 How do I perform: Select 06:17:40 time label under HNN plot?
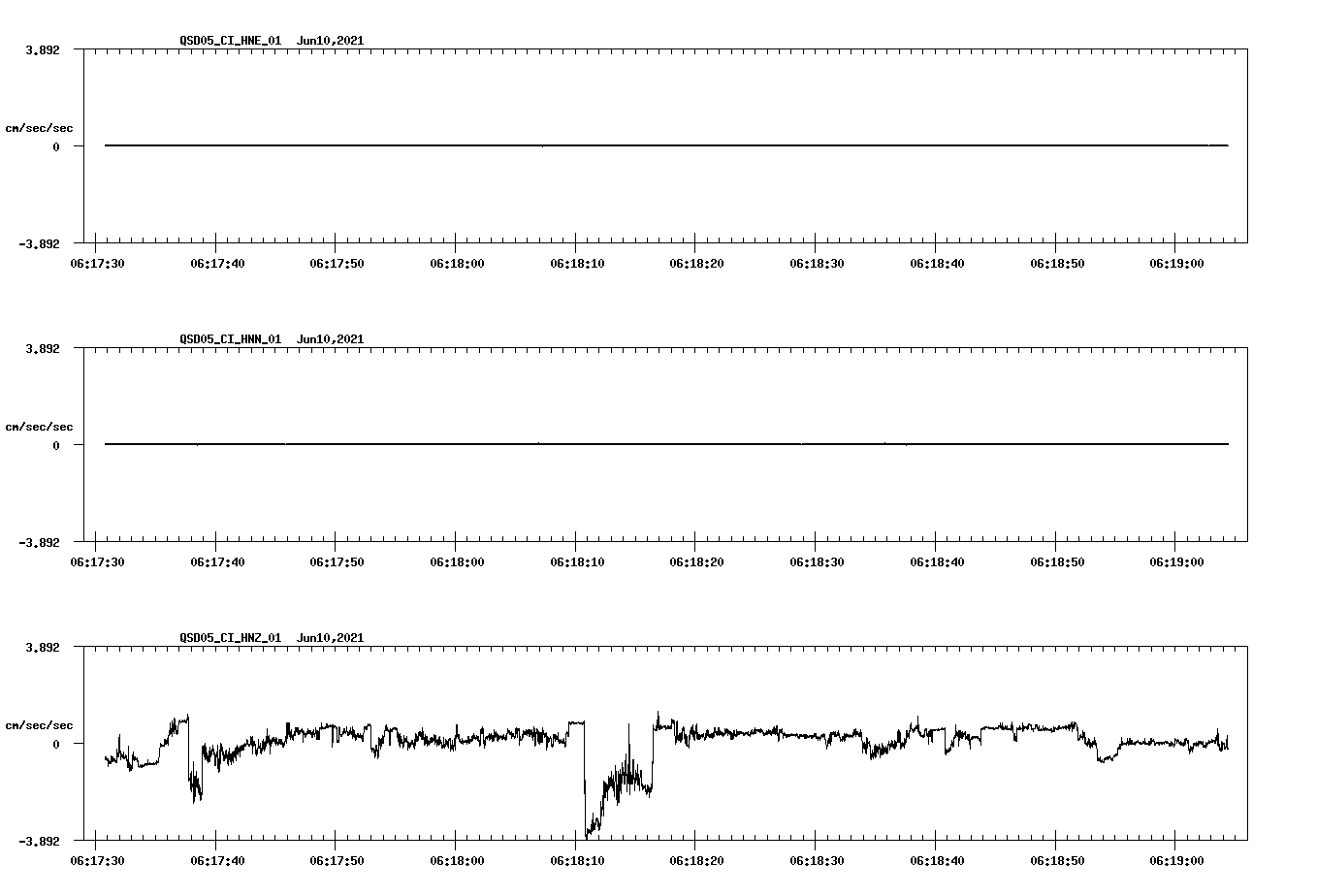pyautogui.click(x=216, y=562)
